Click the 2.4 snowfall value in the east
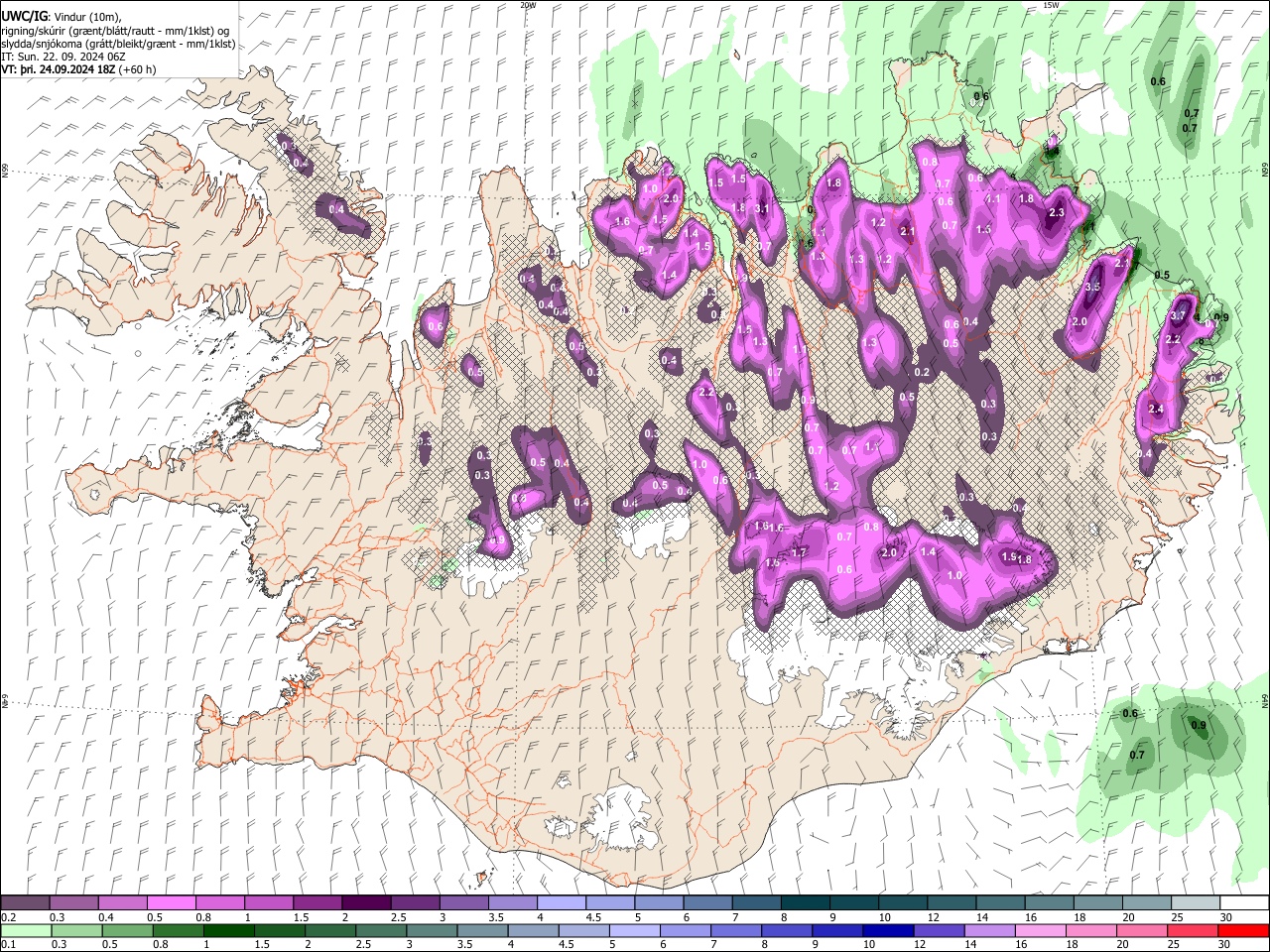1270x952 pixels. pos(1156,409)
